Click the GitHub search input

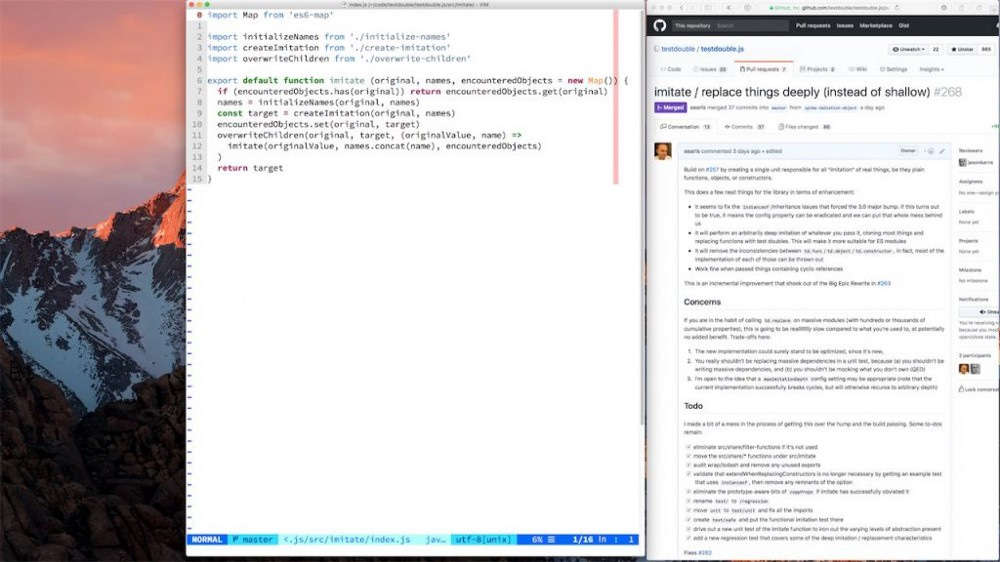[751, 26]
